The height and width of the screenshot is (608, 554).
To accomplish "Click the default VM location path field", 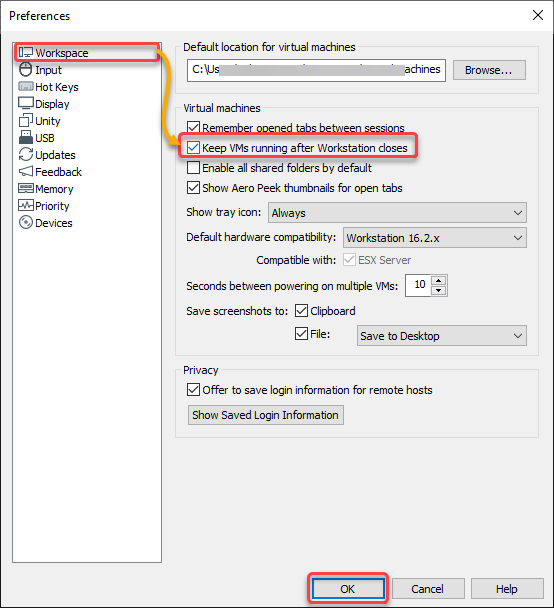I will (316, 70).
